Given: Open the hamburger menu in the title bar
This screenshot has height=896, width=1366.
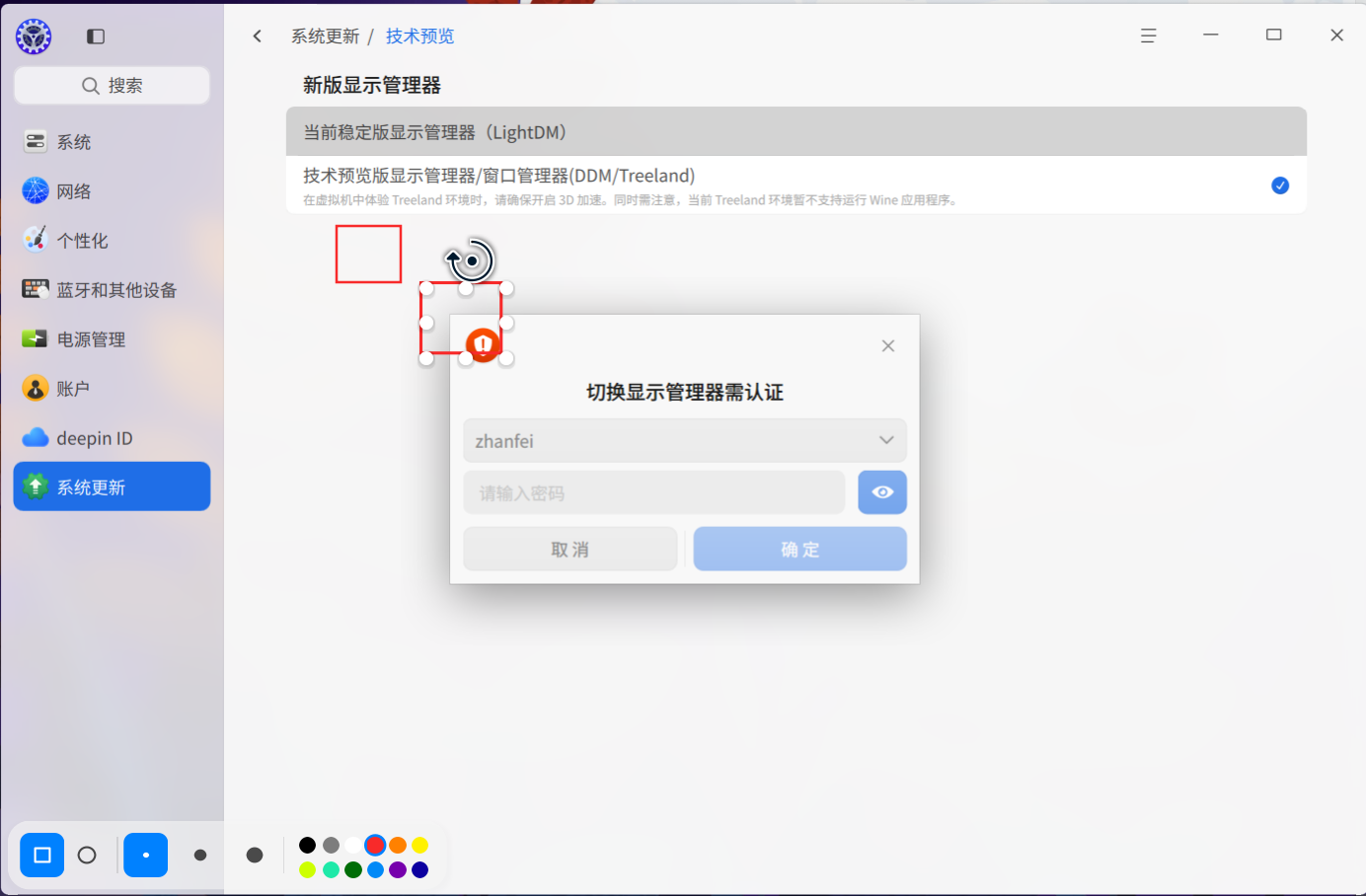Looking at the screenshot, I should point(1148,36).
